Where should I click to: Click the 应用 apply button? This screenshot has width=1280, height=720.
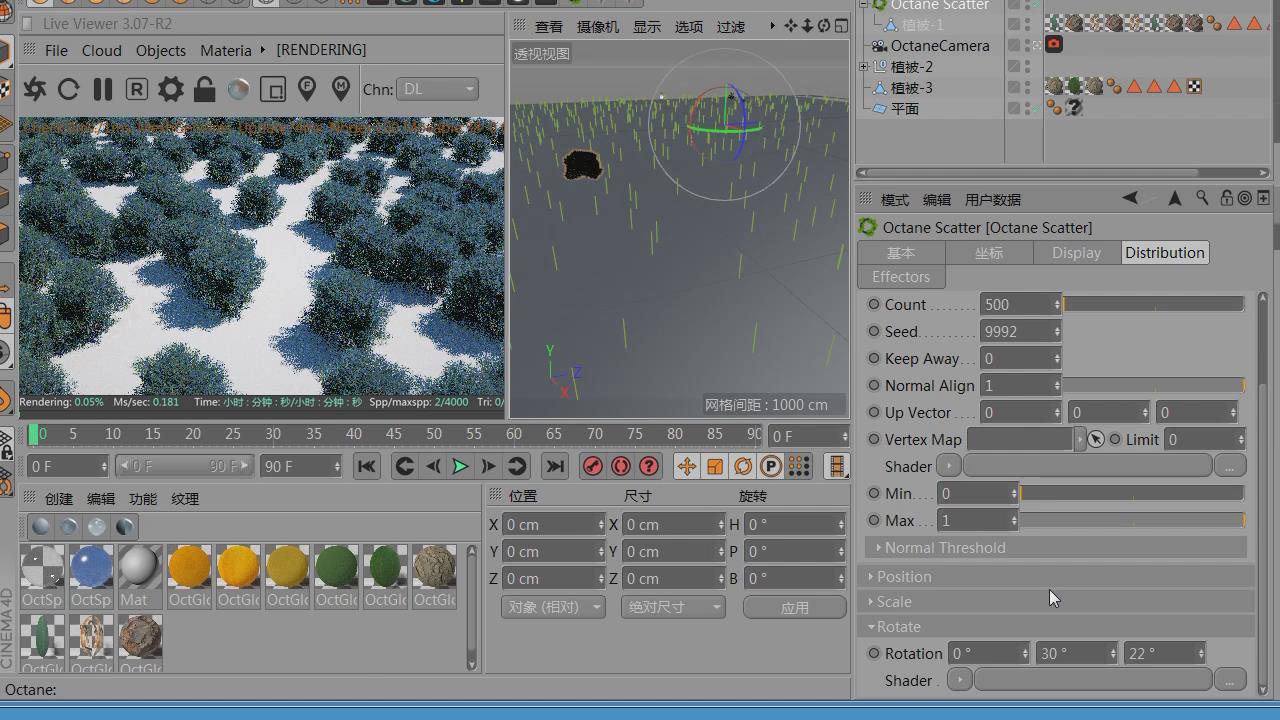[x=795, y=607]
